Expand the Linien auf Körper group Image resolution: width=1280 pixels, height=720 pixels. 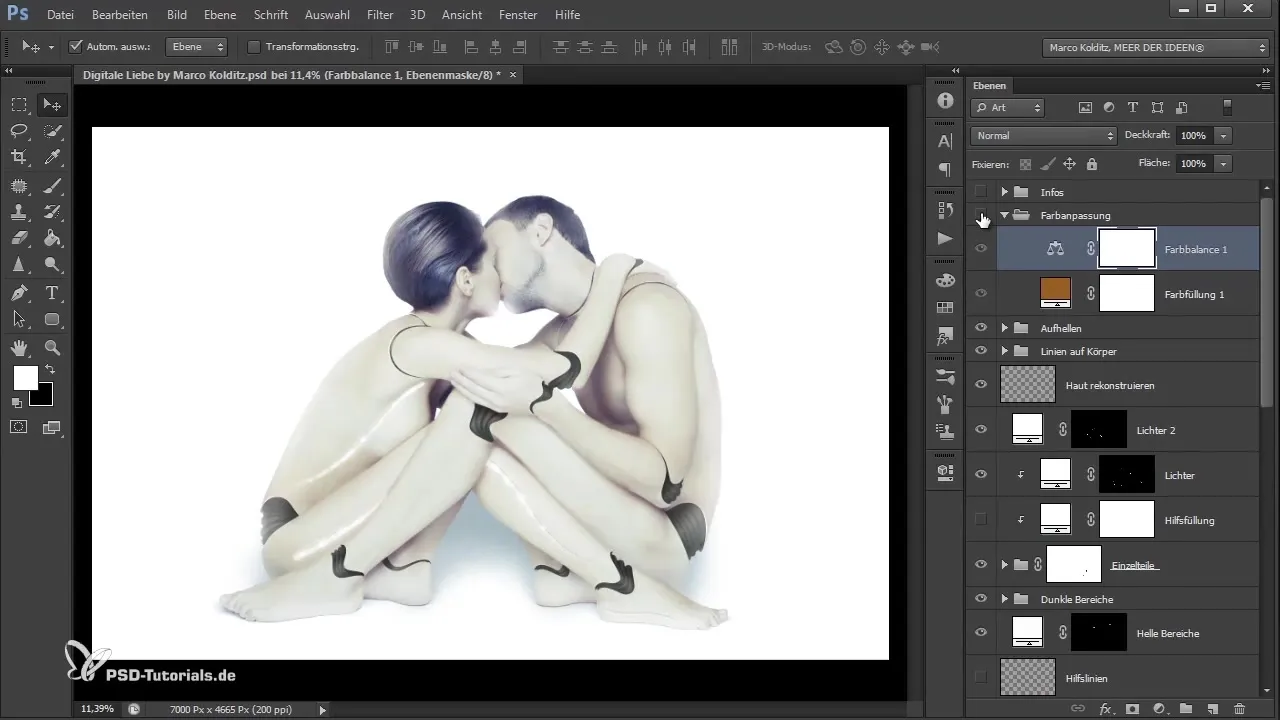[1004, 351]
